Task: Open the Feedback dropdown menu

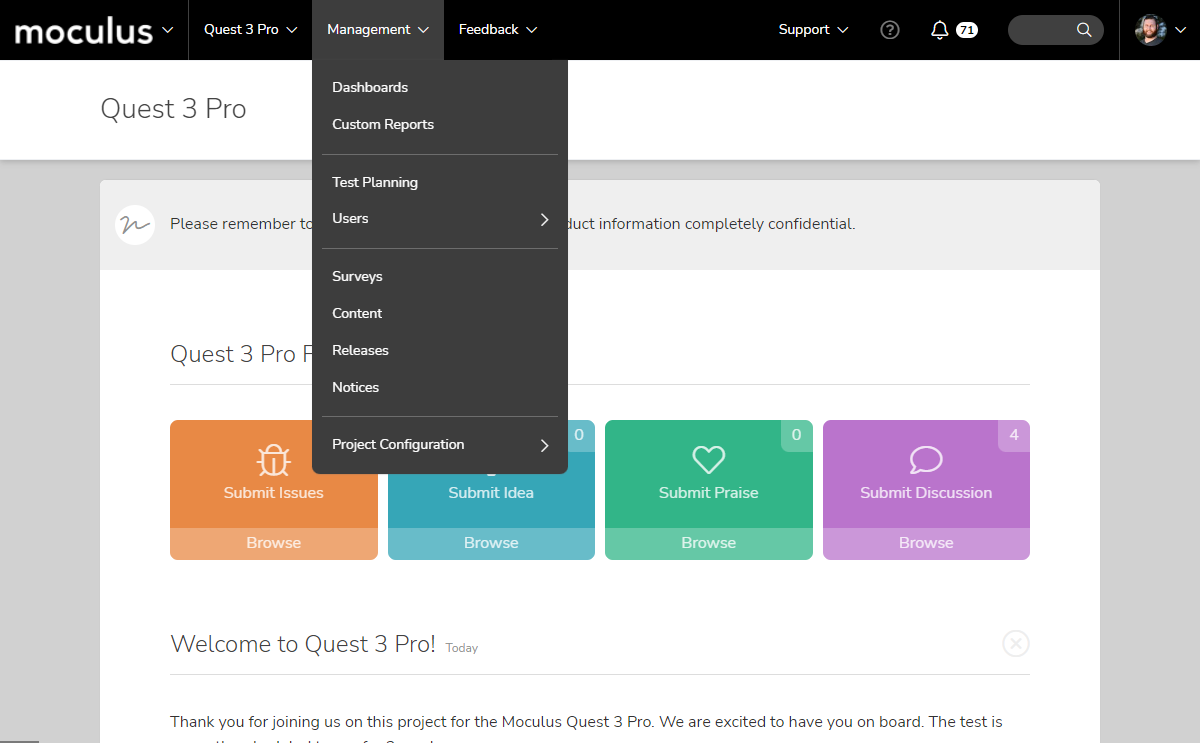Action: point(498,30)
